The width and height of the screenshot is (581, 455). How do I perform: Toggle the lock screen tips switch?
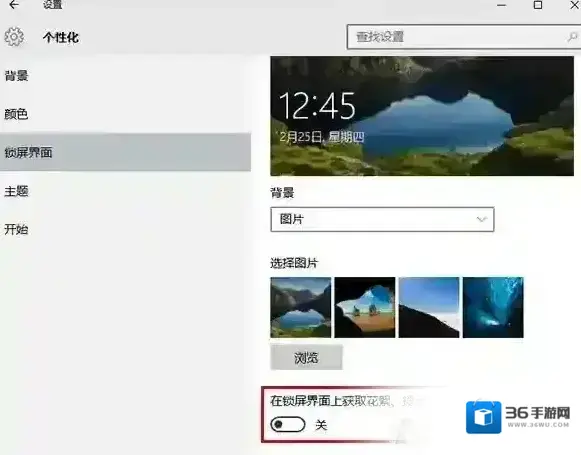coord(288,424)
